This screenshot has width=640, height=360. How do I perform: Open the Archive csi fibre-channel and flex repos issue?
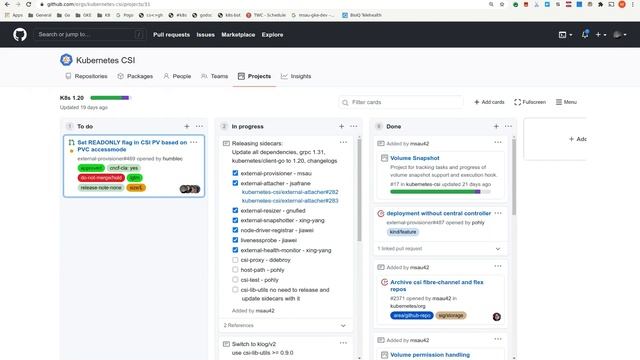click(x=436, y=285)
